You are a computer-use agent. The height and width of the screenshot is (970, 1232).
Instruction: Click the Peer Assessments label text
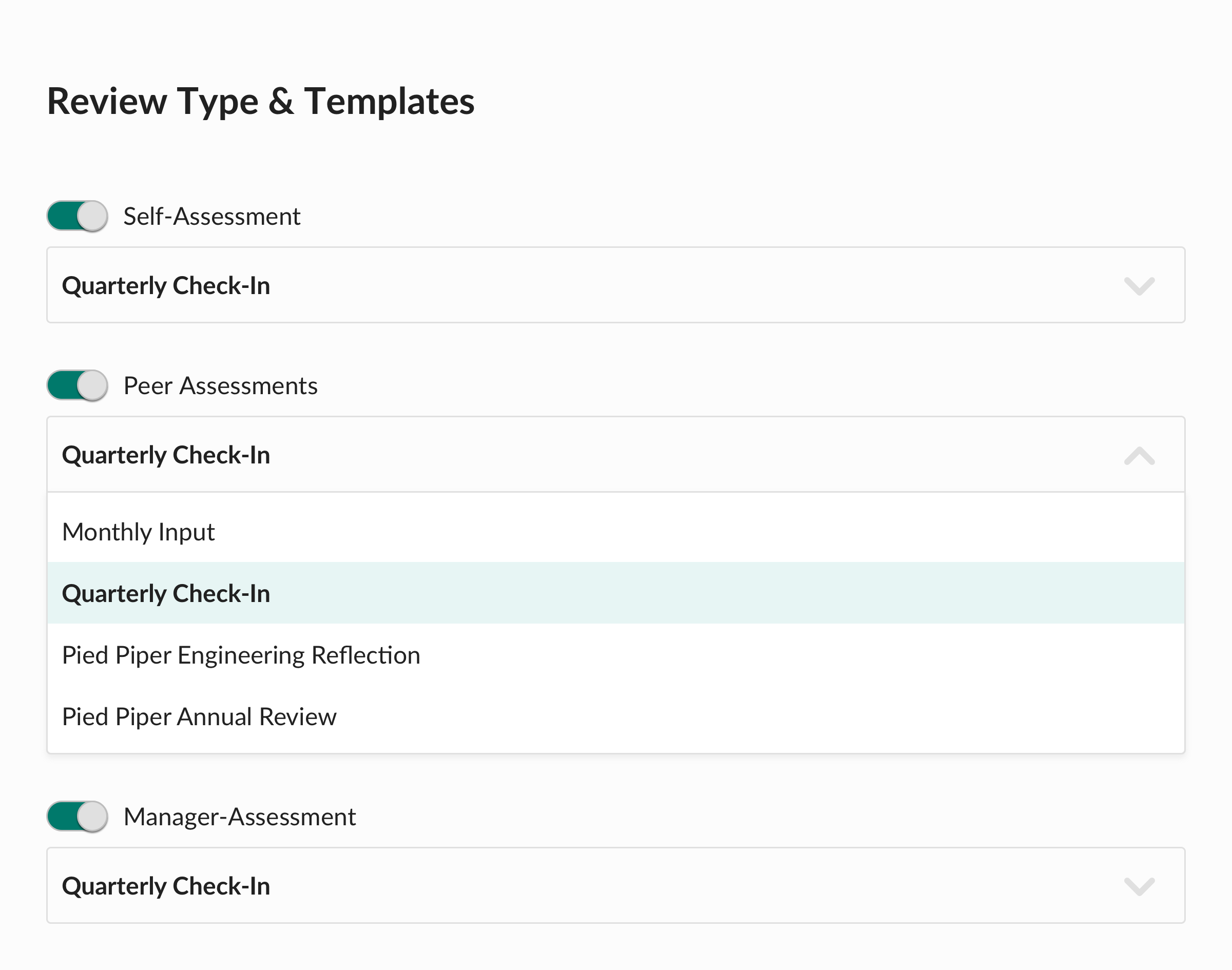pos(220,385)
